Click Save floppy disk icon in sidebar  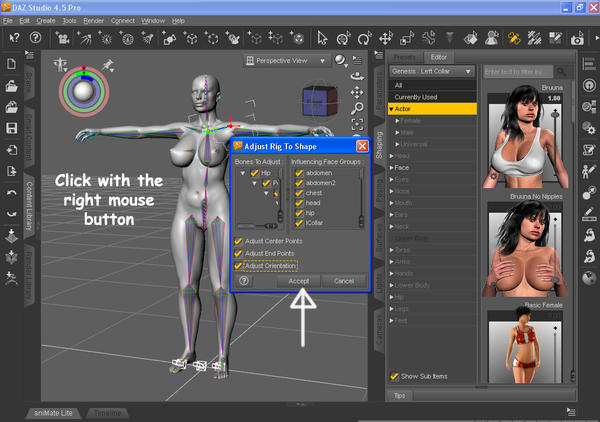(x=11, y=128)
